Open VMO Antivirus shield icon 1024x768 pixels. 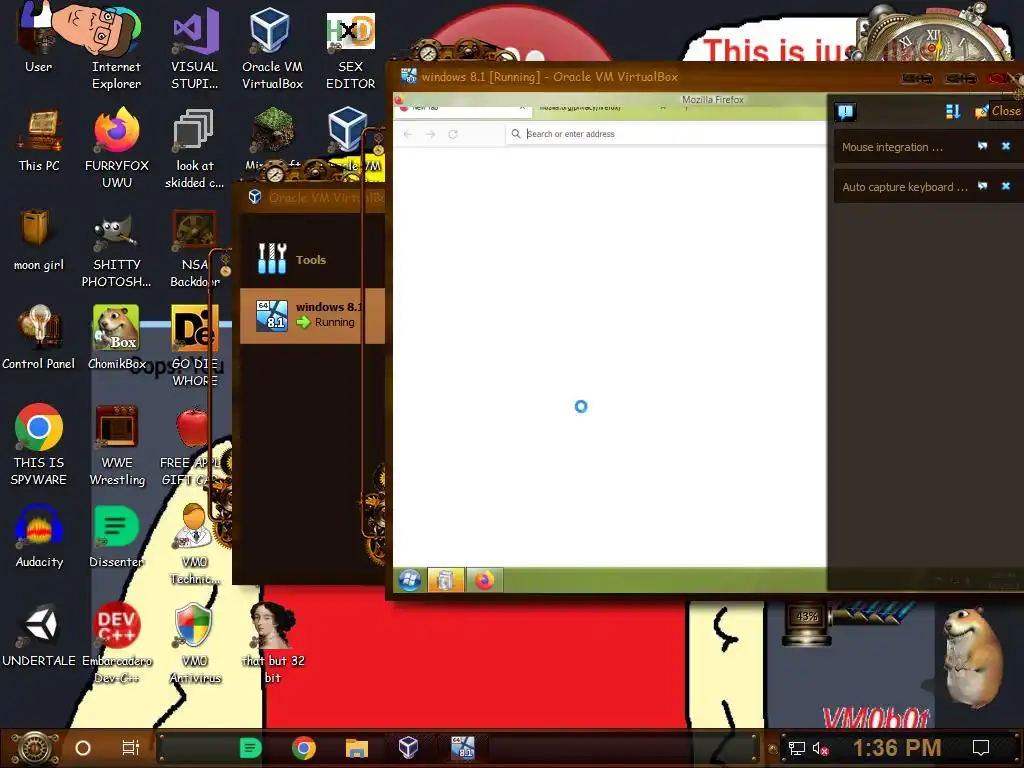click(195, 643)
